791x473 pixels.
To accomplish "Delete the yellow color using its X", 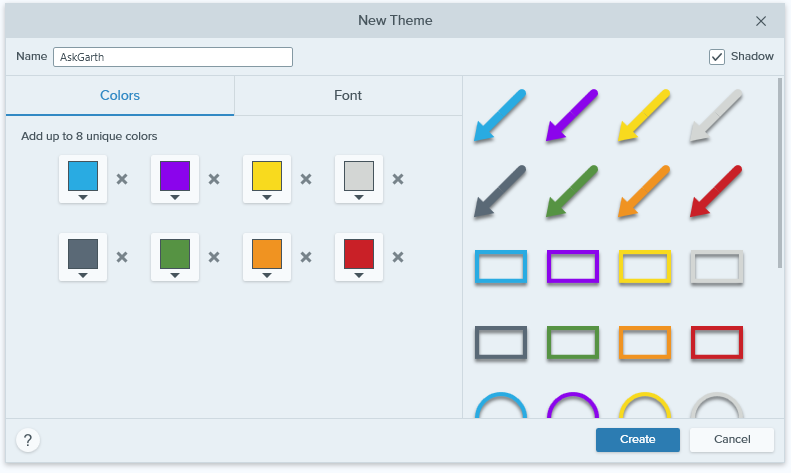I will point(306,179).
